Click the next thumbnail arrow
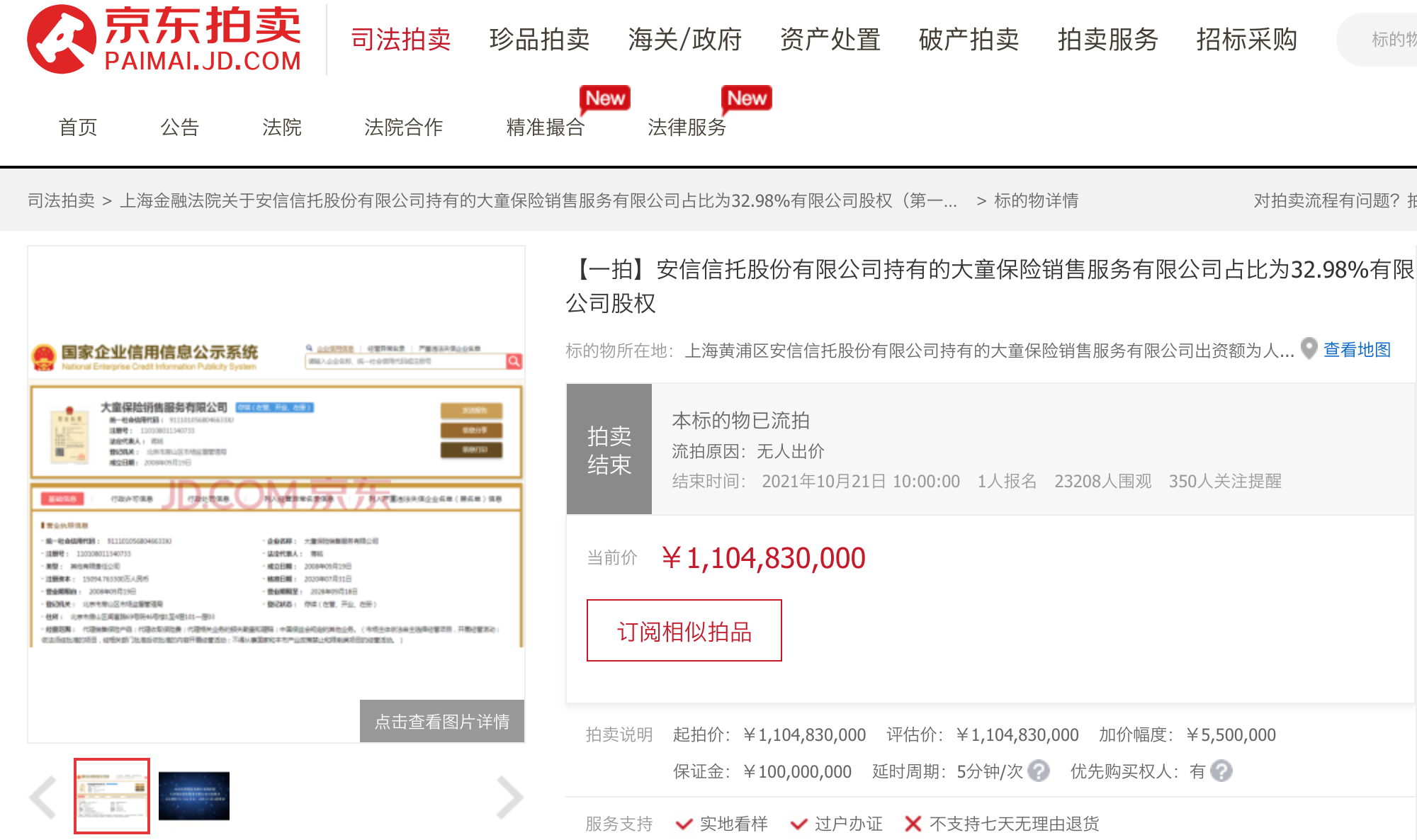1417x840 pixels. coord(509,797)
